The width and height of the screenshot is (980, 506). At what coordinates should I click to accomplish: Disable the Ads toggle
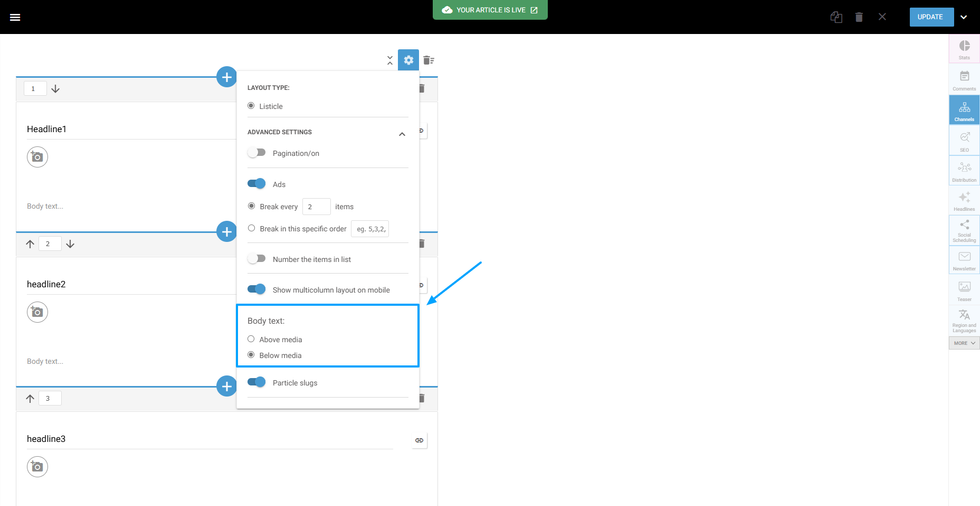pos(257,184)
